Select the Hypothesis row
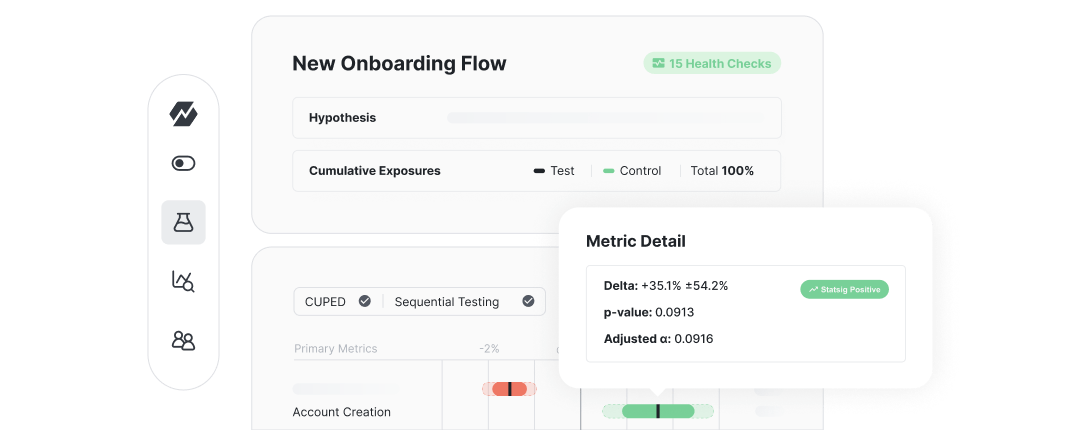The image size is (1080, 430). pos(536,118)
